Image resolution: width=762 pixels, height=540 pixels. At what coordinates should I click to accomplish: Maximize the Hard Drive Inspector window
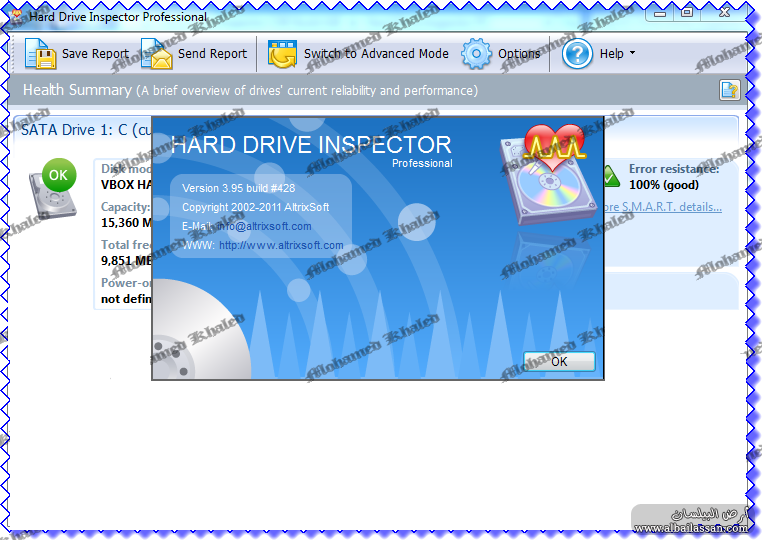(687, 13)
